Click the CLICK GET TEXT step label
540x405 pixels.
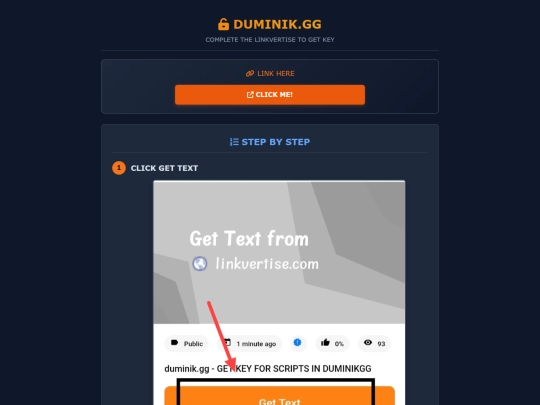[x=164, y=168]
